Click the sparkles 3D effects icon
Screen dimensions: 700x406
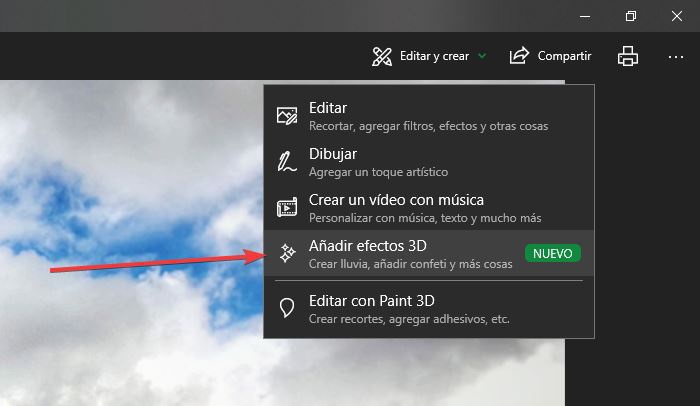[x=287, y=253]
